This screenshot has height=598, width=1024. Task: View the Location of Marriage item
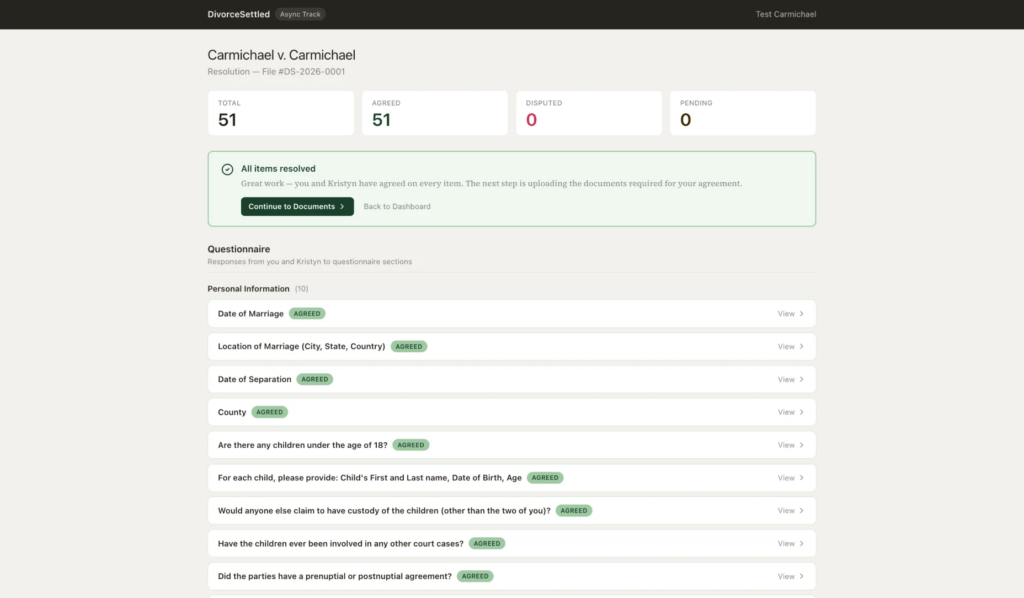786,347
